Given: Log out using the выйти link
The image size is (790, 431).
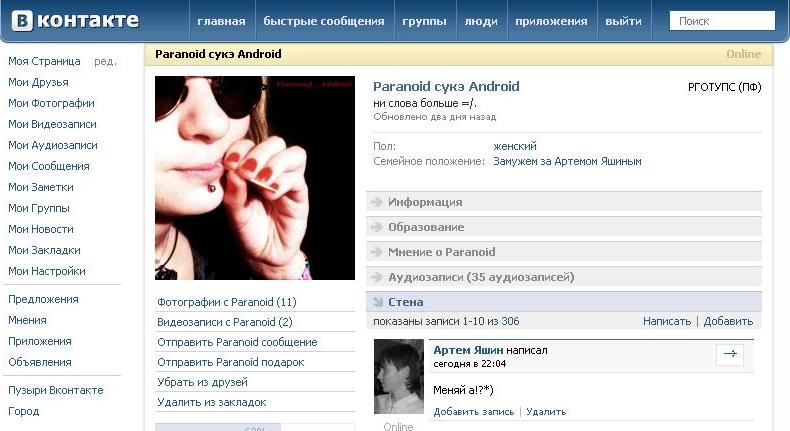Looking at the screenshot, I should pyautogui.click(x=623, y=21).
